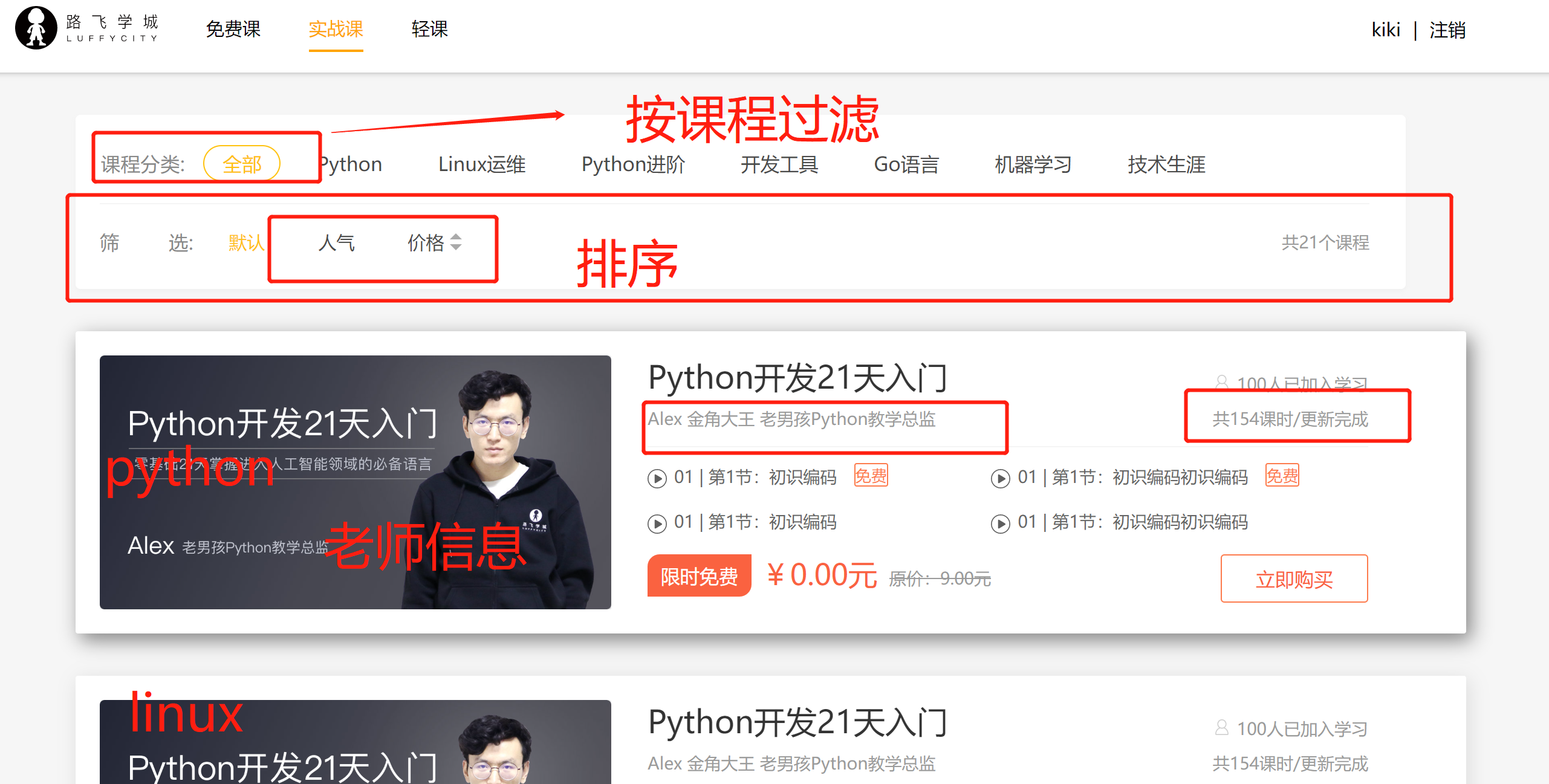Select 默认 sorting option
This screenshot has width=1549, height=784.
coord(246,243)
